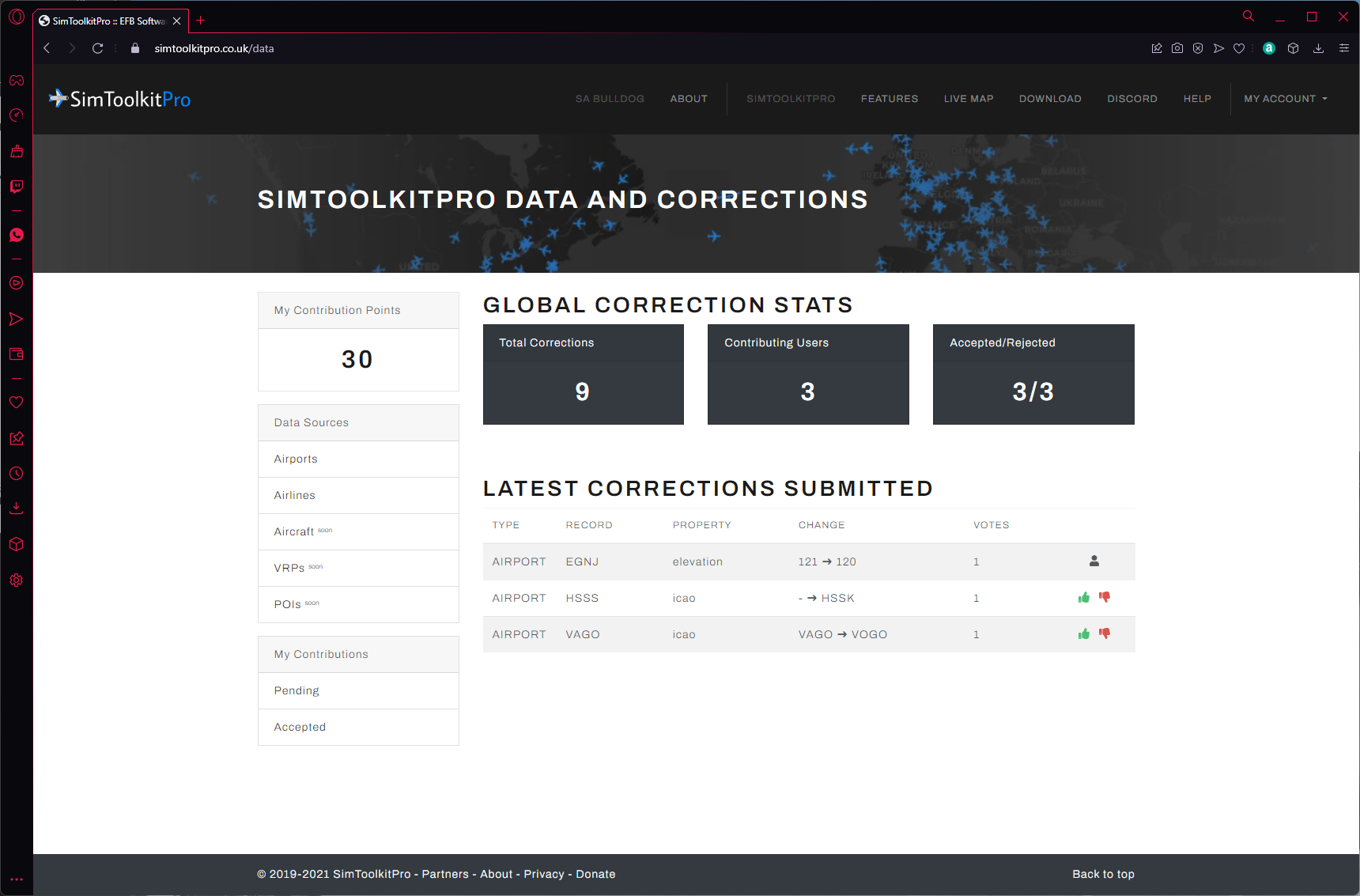
Task: Go back to previous page
Action: pos(47,48)
